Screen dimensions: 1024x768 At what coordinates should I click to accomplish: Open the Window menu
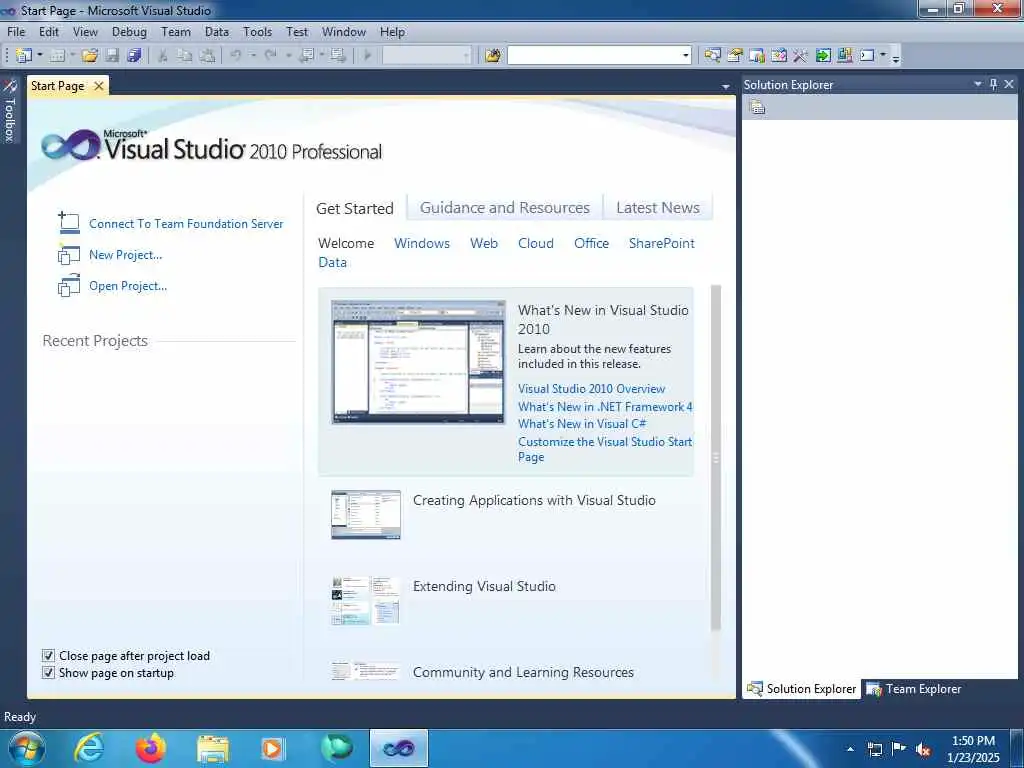[344, 32]
